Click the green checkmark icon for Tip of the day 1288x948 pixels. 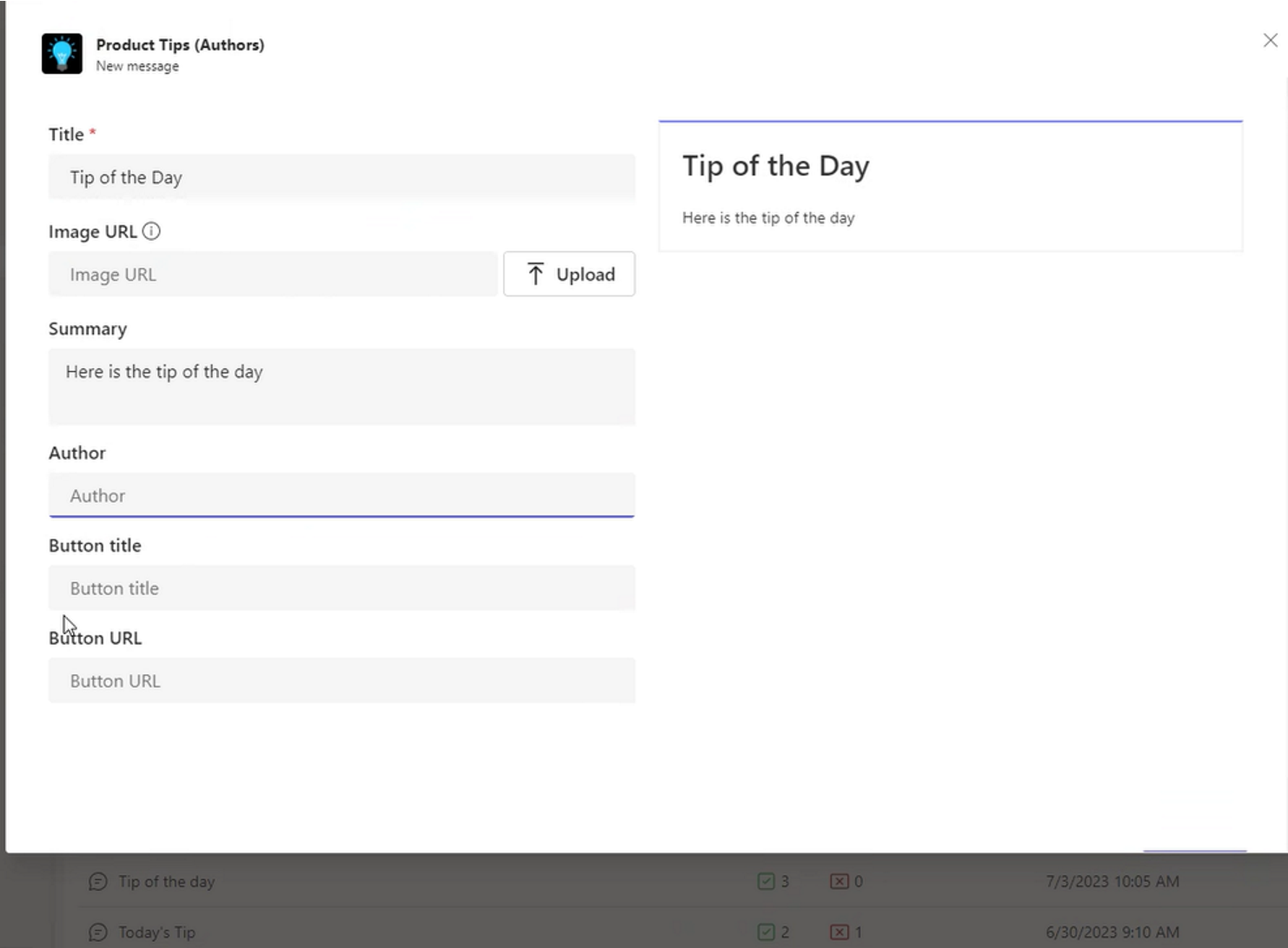[x=766, y=881]
